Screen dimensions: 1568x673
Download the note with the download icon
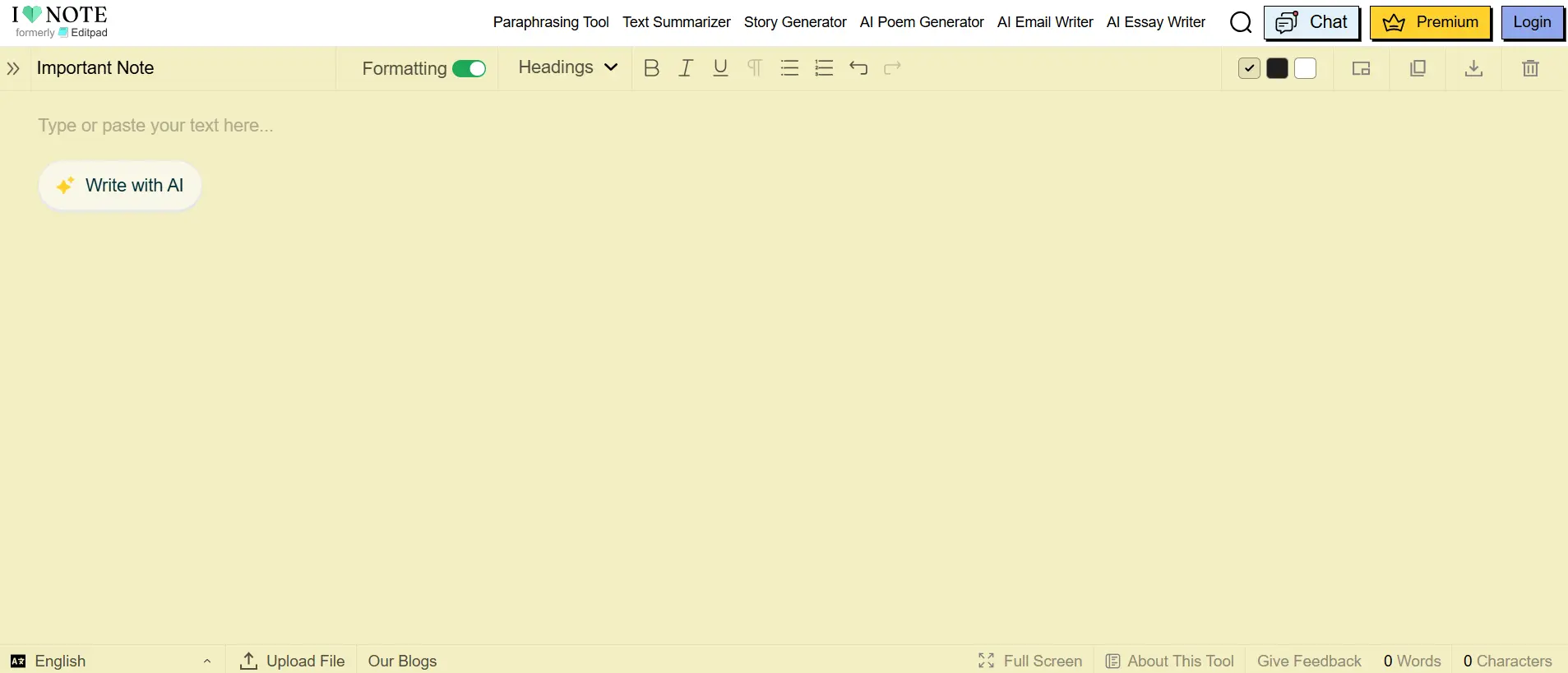click(1473, 68)
